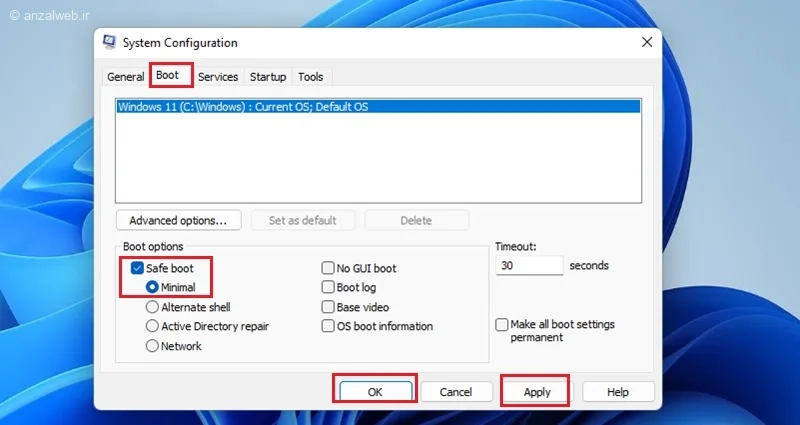Viewport: 800px width, 425px height.
Task: Confirm with the OK button
Action: [x=375, y=392]
